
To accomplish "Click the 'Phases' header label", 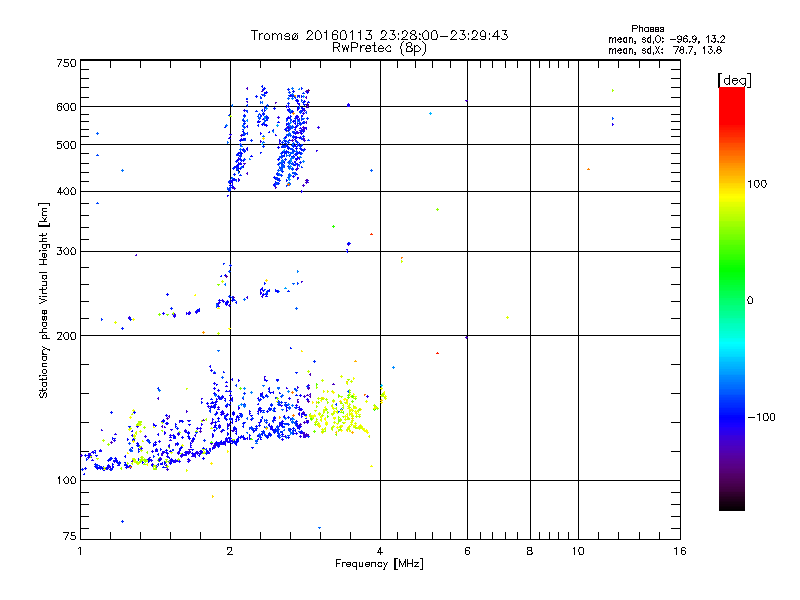I will point(647,29).
